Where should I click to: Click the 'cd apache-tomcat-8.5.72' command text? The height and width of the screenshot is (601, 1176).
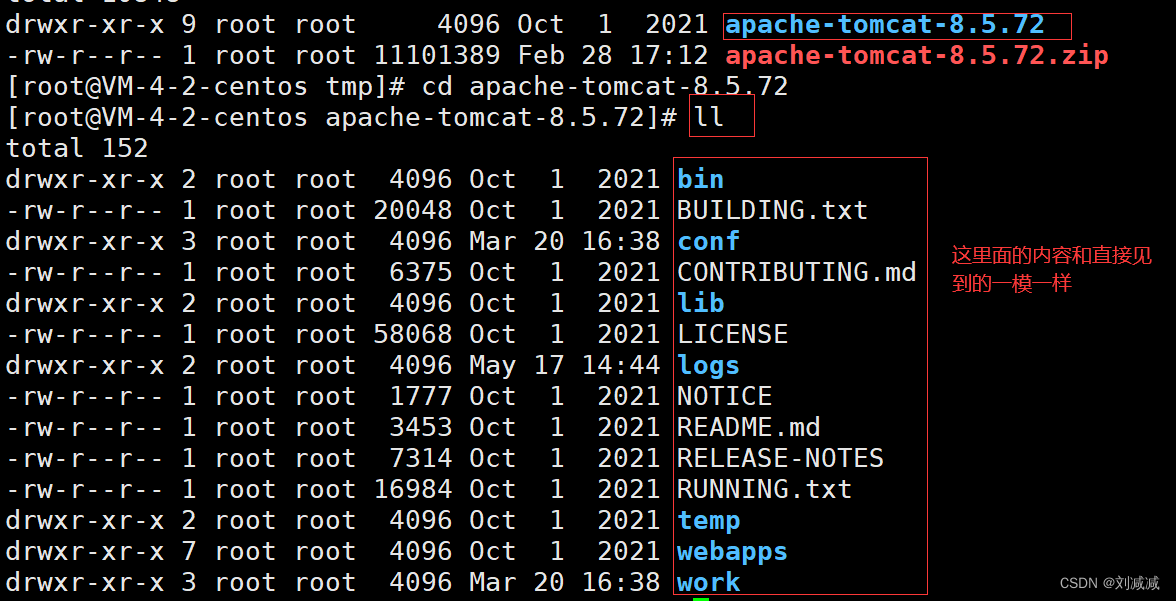604,86
